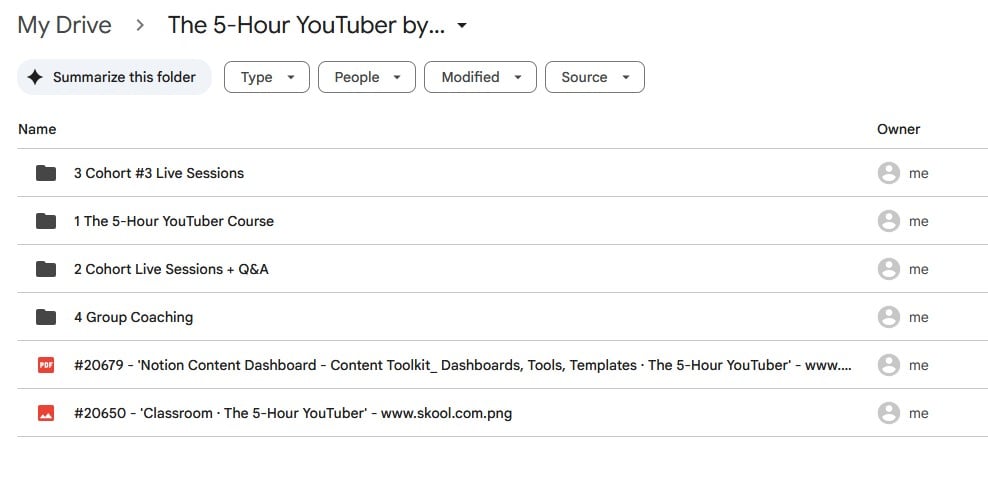Open the Type filter dropdown
The image size is (988, 482).
coord(267,77)
